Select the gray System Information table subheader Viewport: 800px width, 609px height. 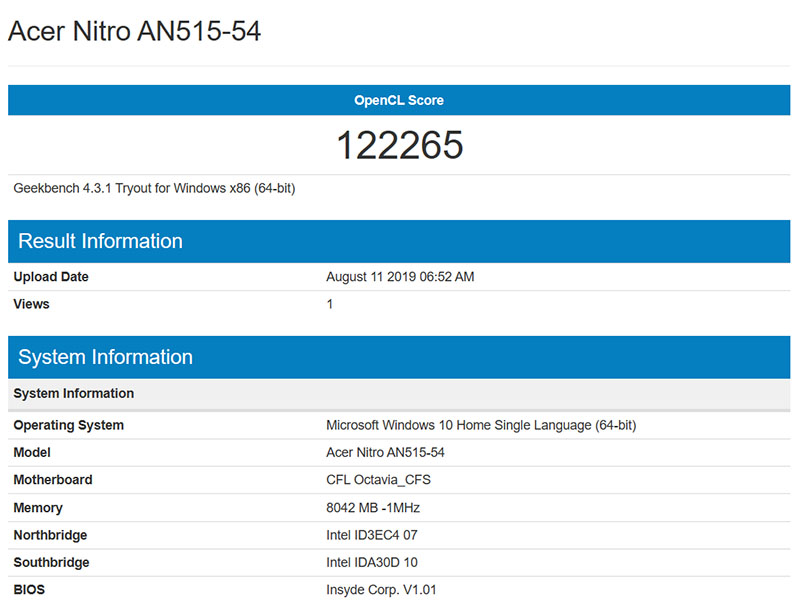74,393
